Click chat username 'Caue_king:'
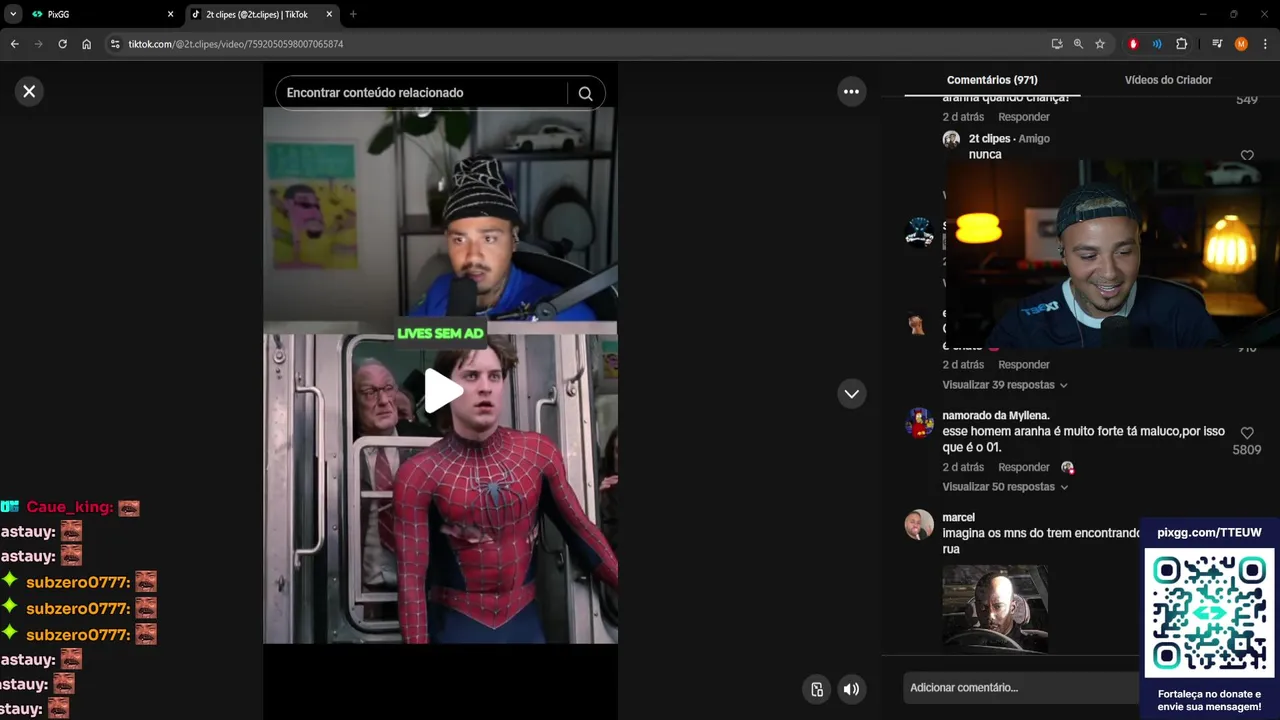Screen dimensions: 1280x720 (70, 508)
